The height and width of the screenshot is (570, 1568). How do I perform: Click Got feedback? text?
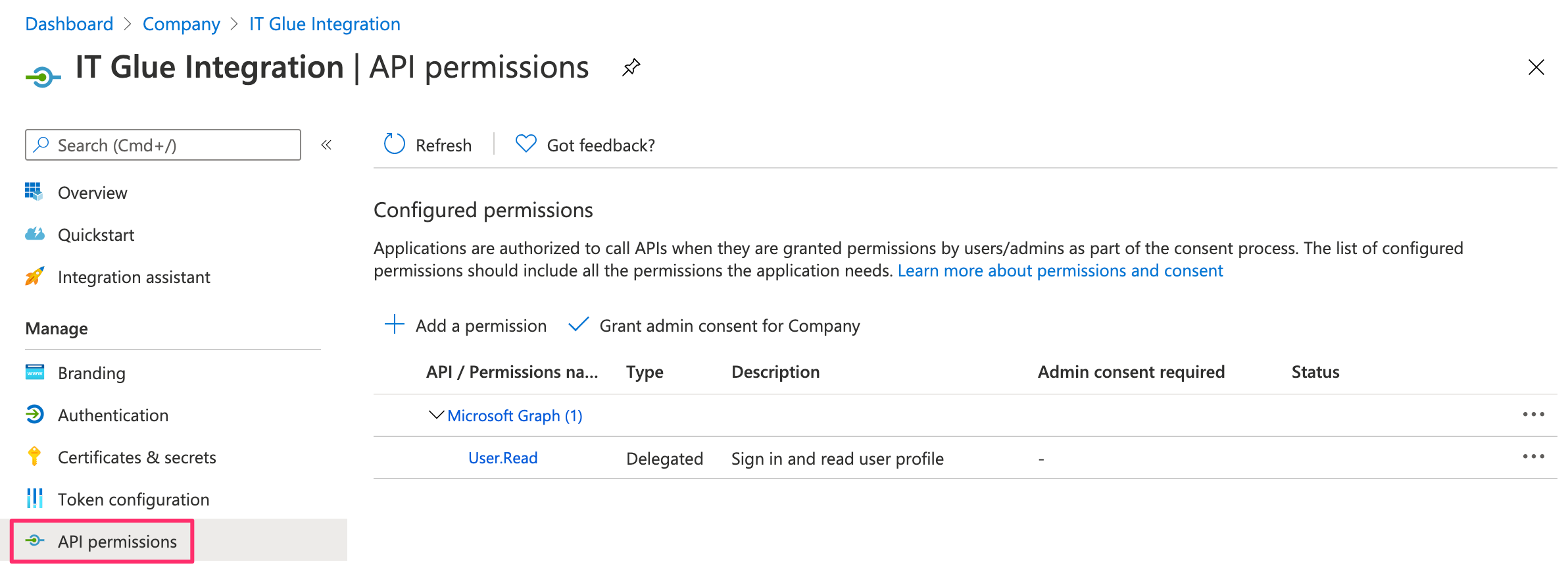click(601, 145)
